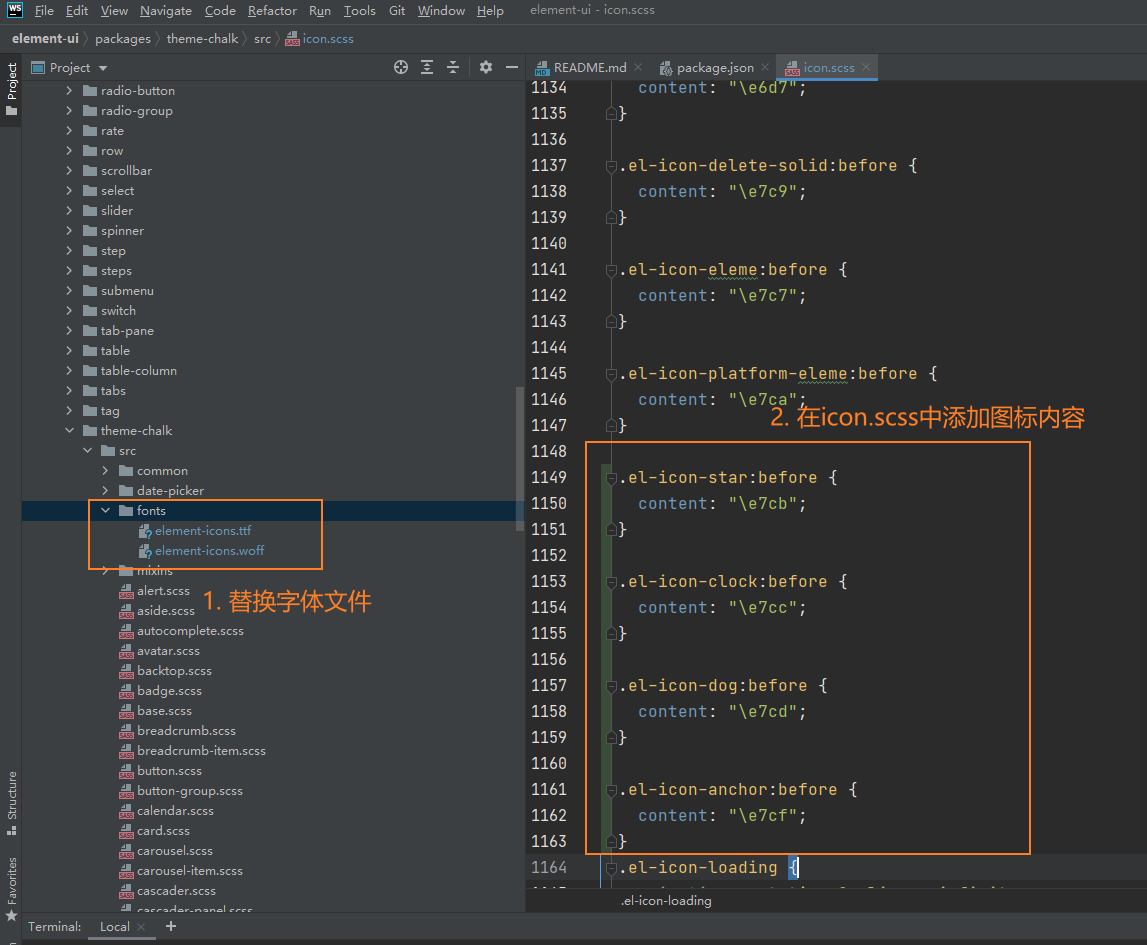Collapse the fonts folder
The width and height of the screenshot is (1147, 945).
pos(105,511)
